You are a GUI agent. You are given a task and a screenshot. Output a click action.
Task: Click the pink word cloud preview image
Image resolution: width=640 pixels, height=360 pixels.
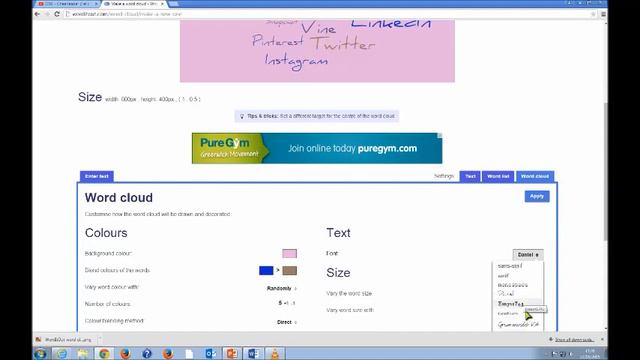317,51
